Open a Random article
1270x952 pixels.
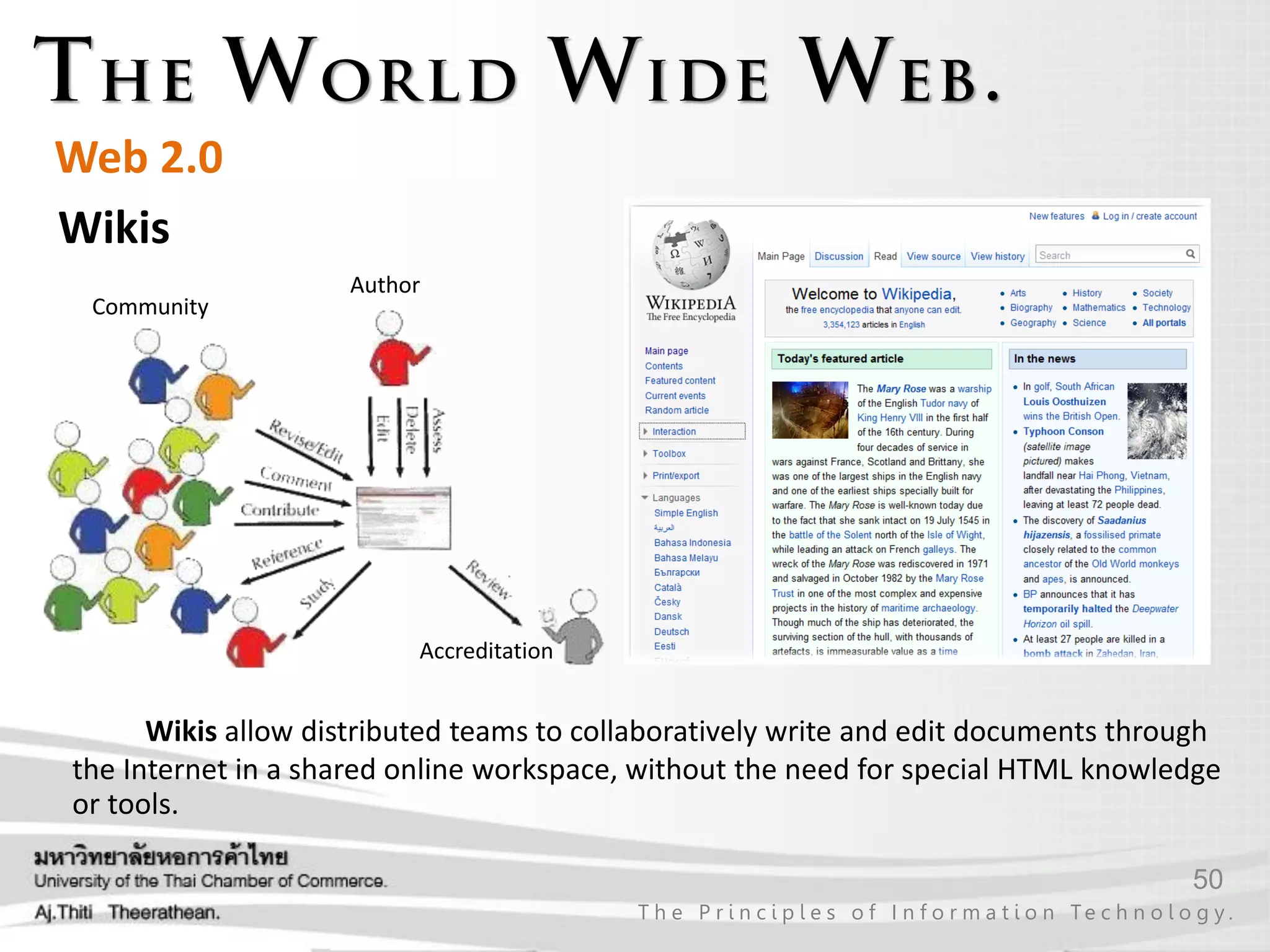click(x=677, y=410)
